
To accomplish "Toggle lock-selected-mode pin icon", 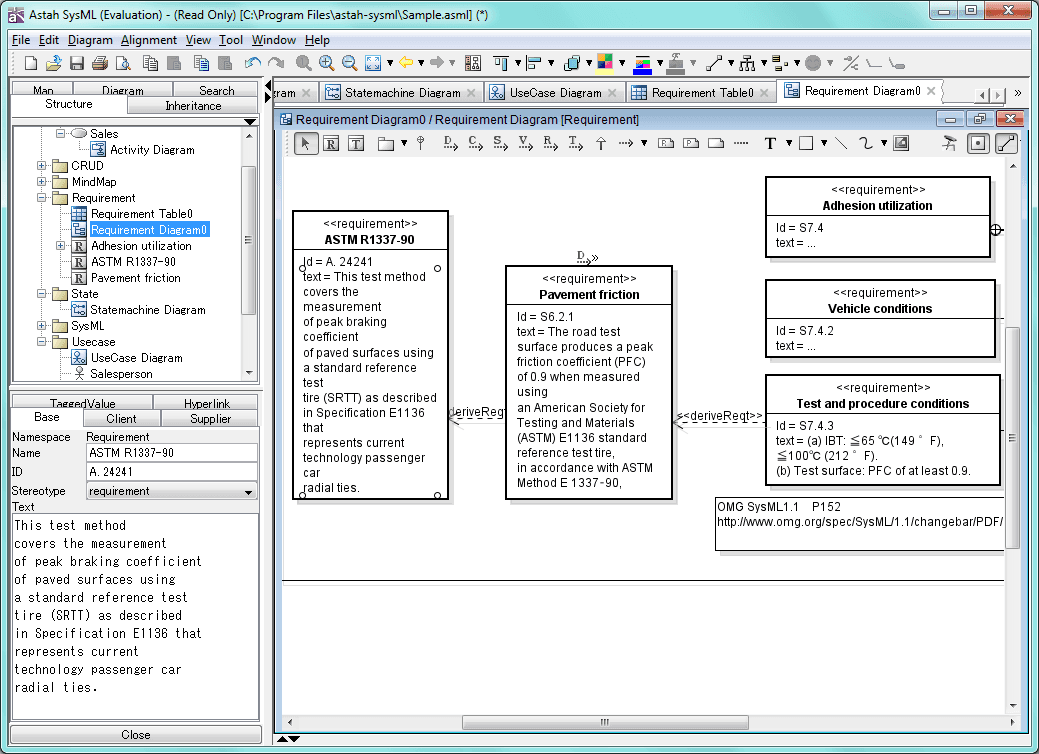I will coord(950,143).
